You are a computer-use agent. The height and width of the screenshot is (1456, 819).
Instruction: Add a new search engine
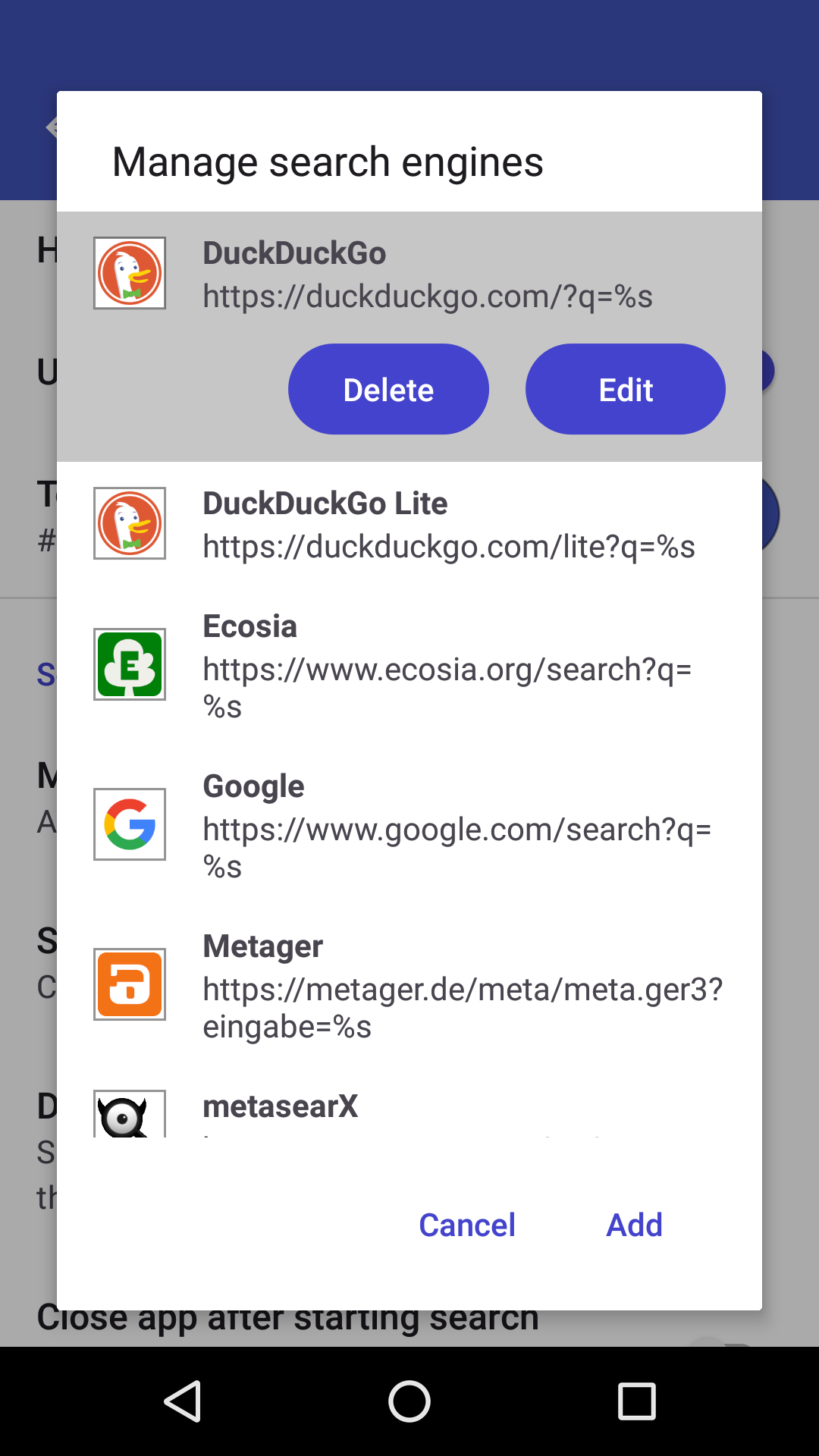point(634,1225)
